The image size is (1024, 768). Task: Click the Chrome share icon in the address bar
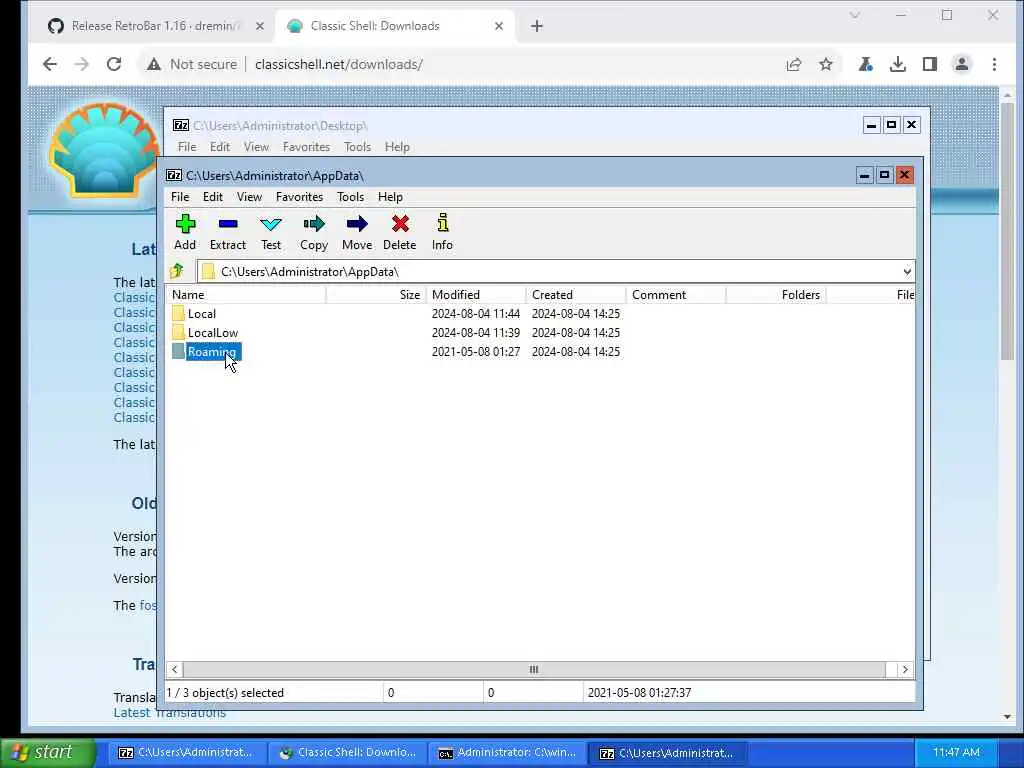(794, 64)
